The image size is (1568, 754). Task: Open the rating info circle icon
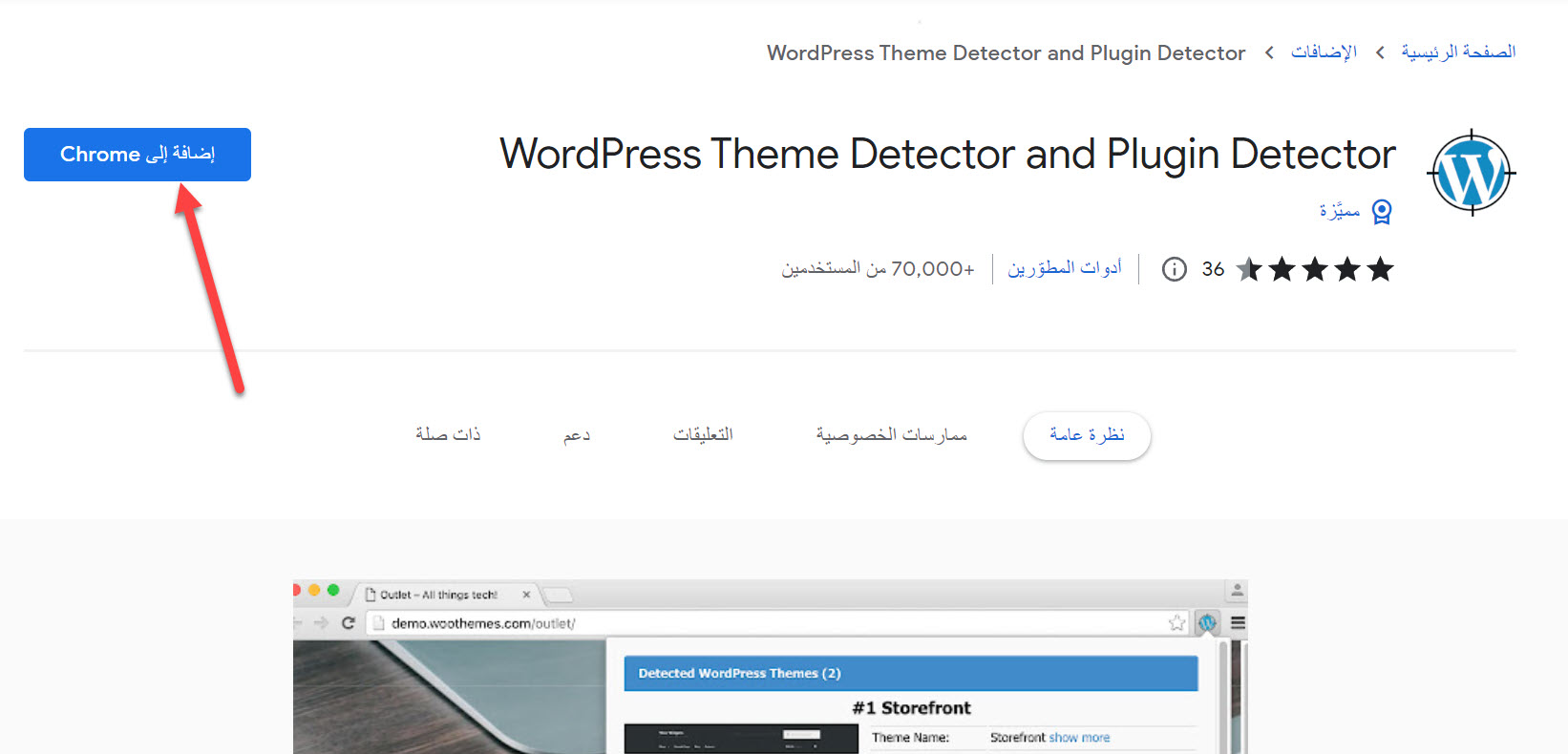(1174, 269)
